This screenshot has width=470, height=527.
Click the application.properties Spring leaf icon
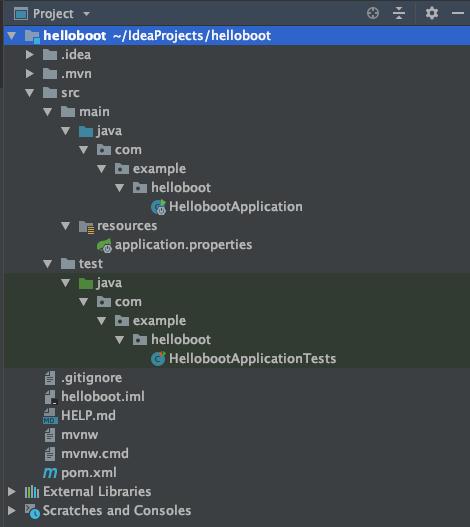pos(104,245)
